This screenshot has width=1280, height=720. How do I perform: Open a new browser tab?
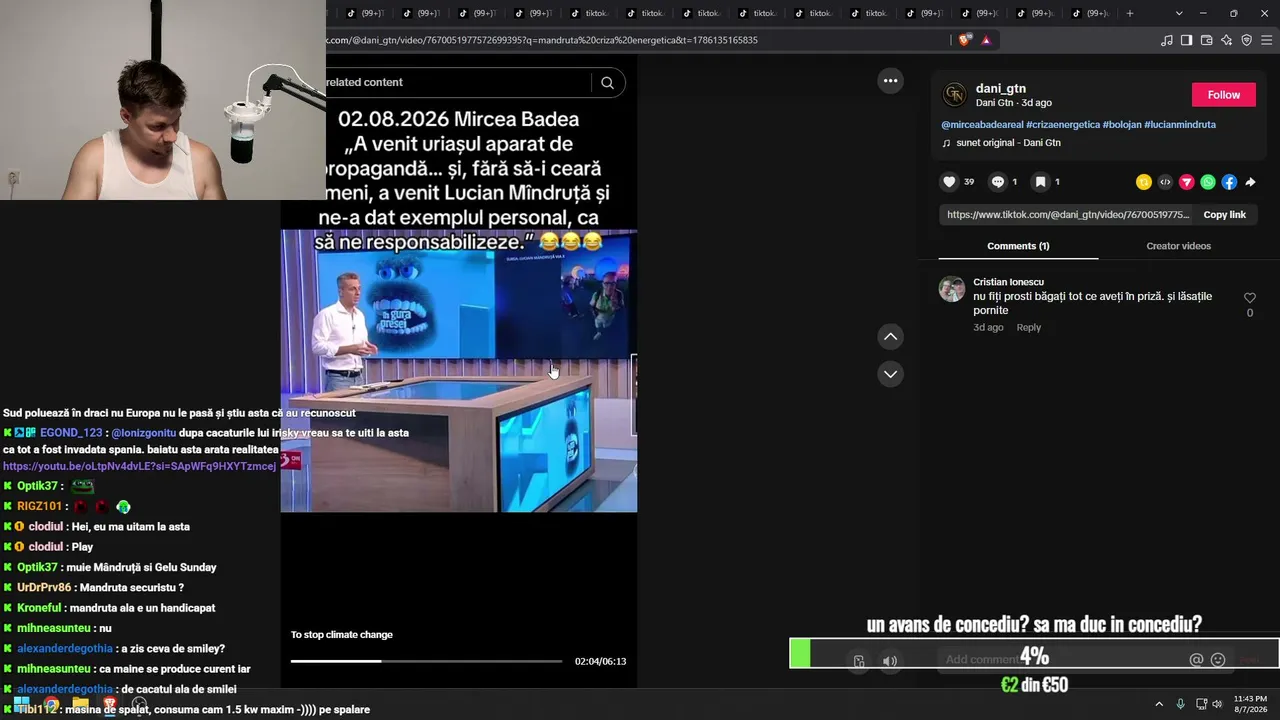click(1130, 13)
